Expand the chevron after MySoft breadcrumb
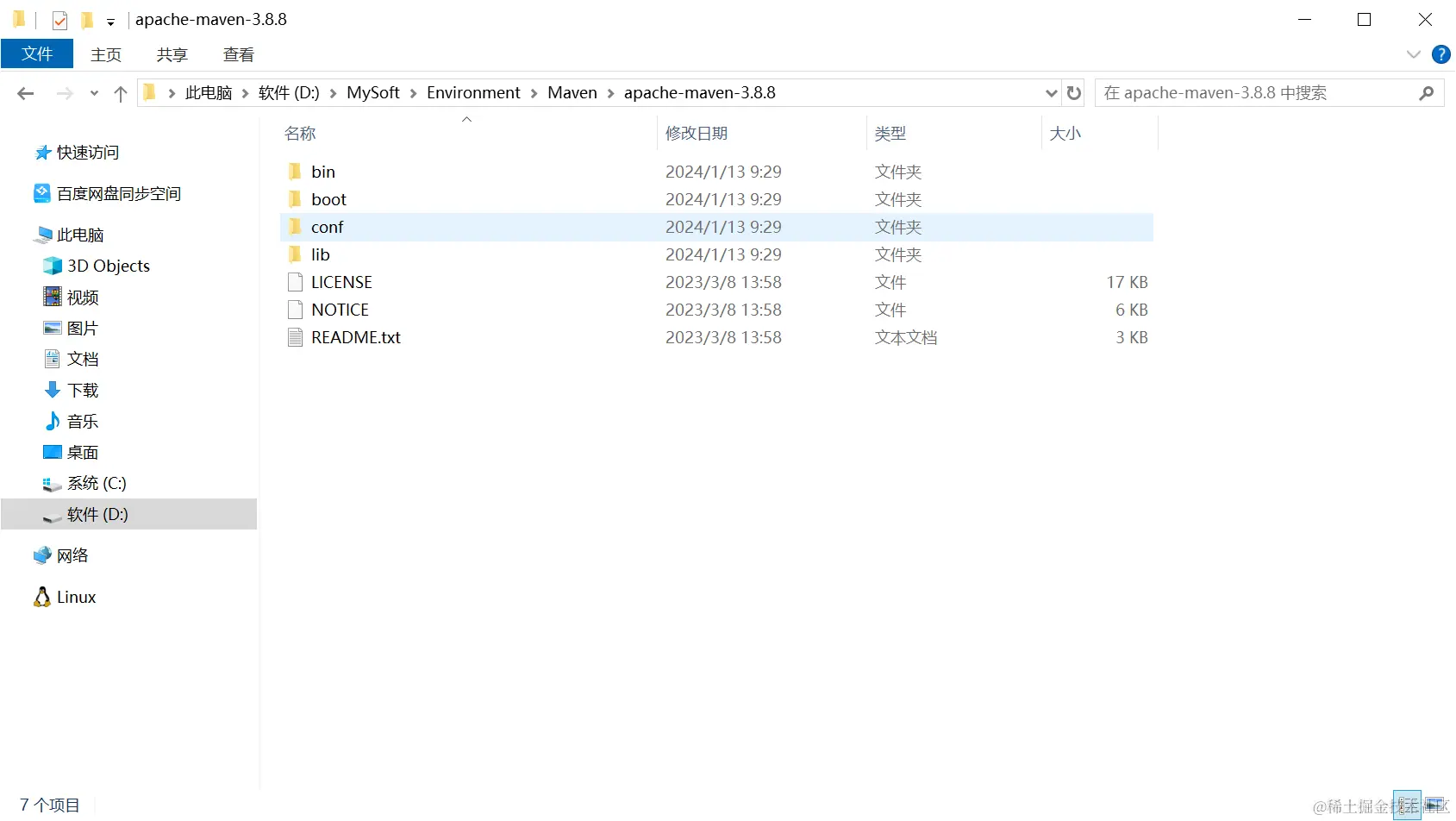Image resolution: width=1456 pixels, height=821 pixels. point(413,93)
